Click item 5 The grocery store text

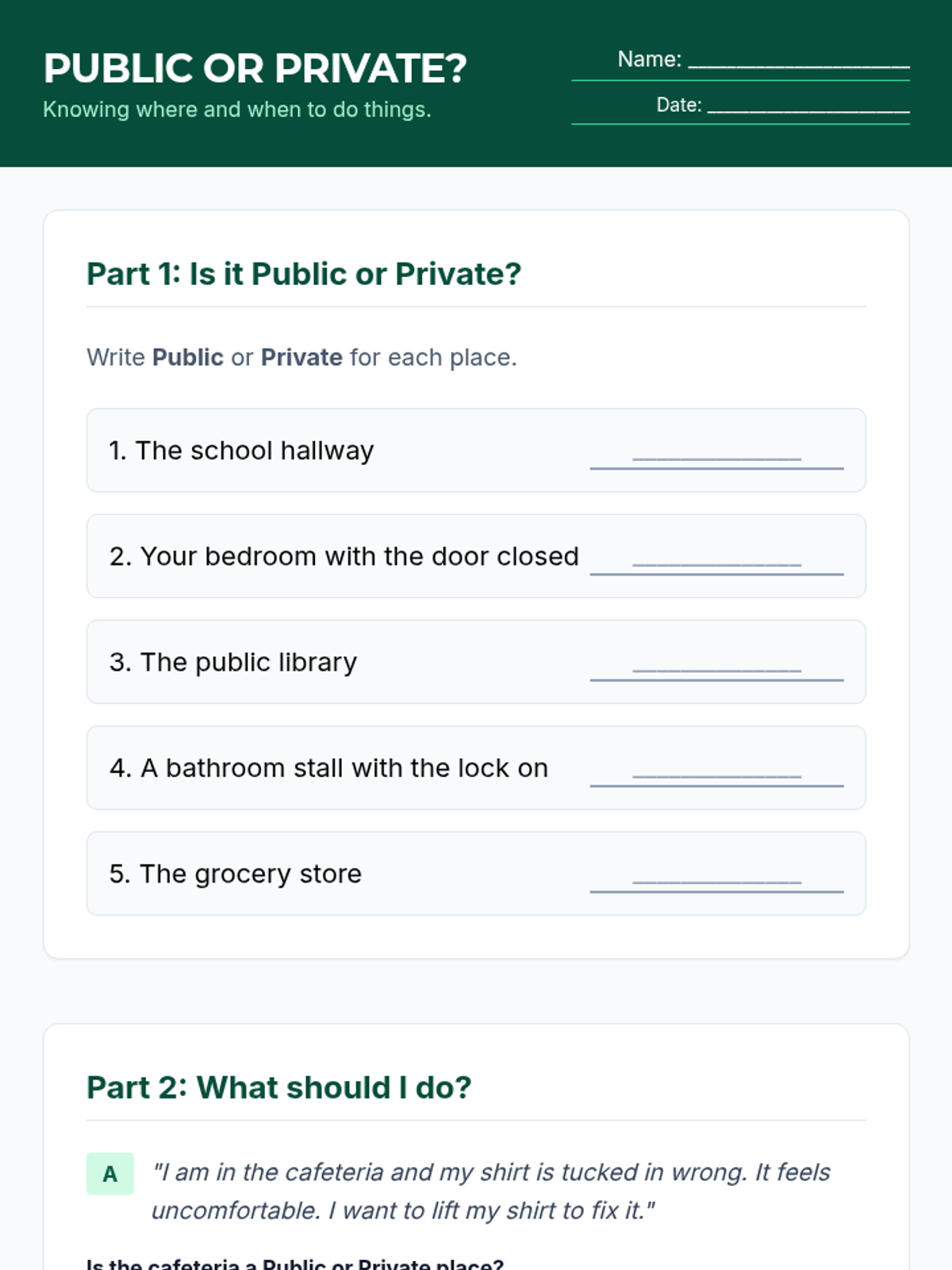click(x=236, y=874)
